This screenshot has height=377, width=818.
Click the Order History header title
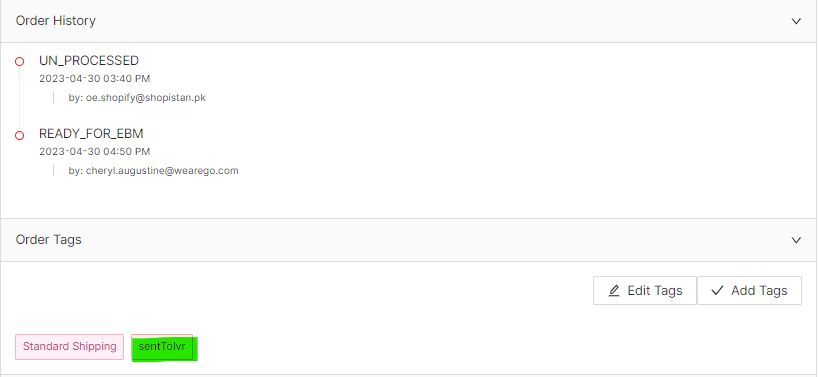(x=55, y=21)
